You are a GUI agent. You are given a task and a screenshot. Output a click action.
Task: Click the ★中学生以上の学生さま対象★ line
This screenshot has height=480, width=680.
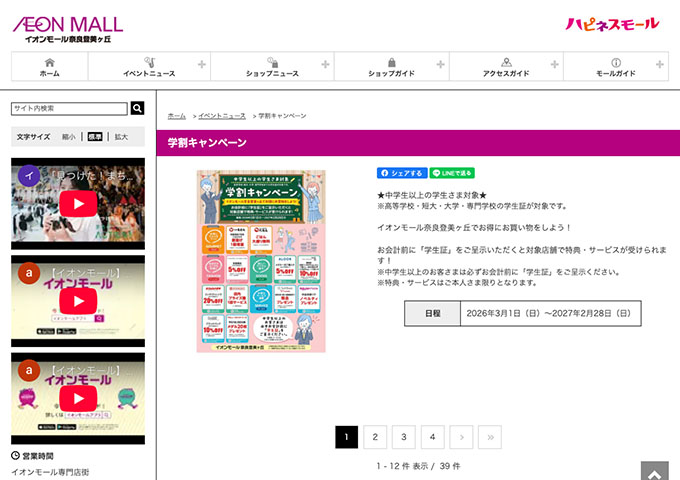coord(432,196)
